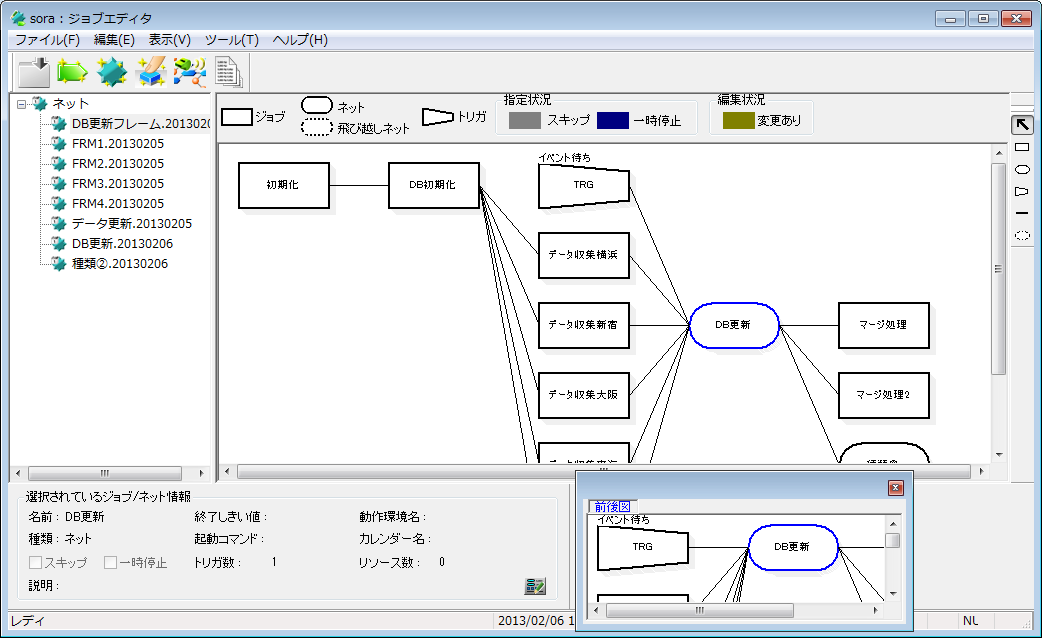Toggle the 一時停止 checkbox
Viewport: 1042px width, 638px height.
110,563
